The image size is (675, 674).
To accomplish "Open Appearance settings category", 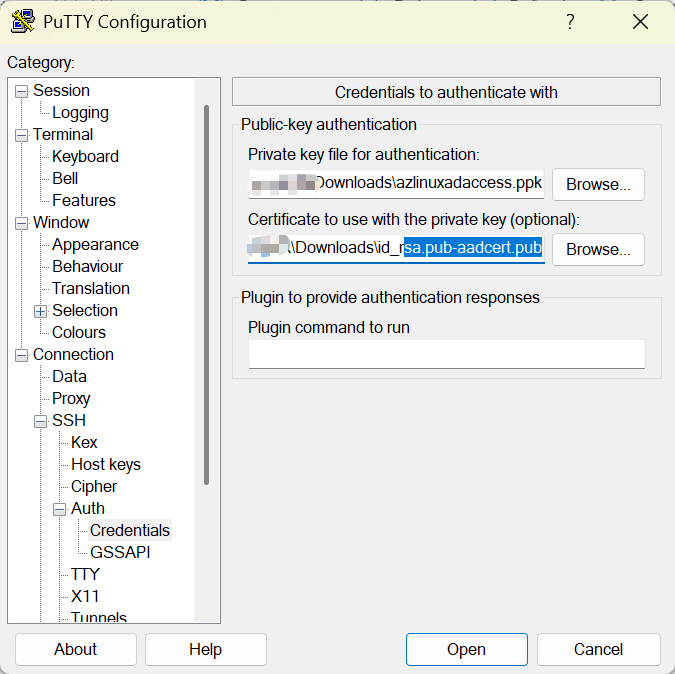I will pyautogui.click(x=96, y=244).
